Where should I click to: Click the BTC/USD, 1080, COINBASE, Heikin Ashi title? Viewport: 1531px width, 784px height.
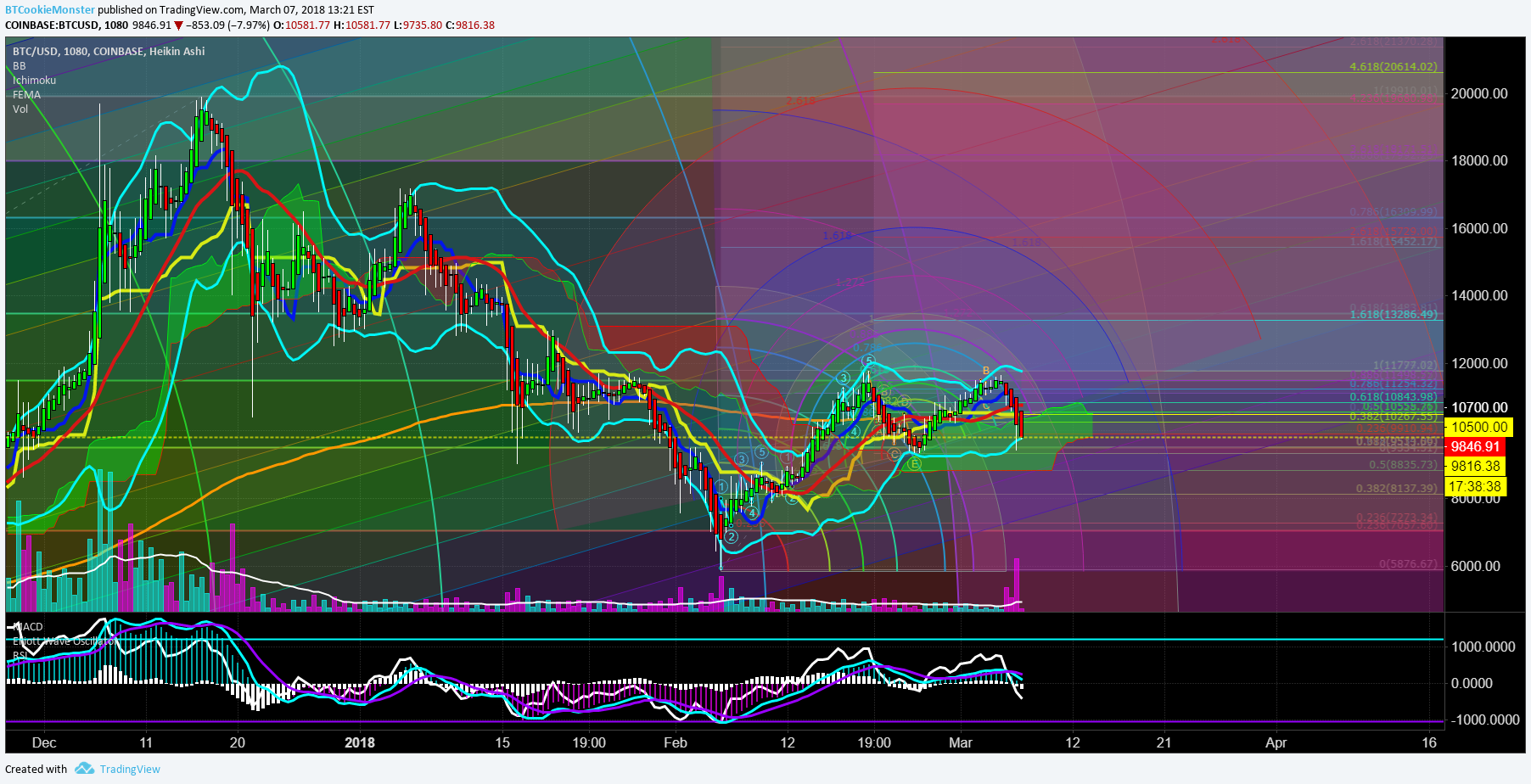(109, 51)
